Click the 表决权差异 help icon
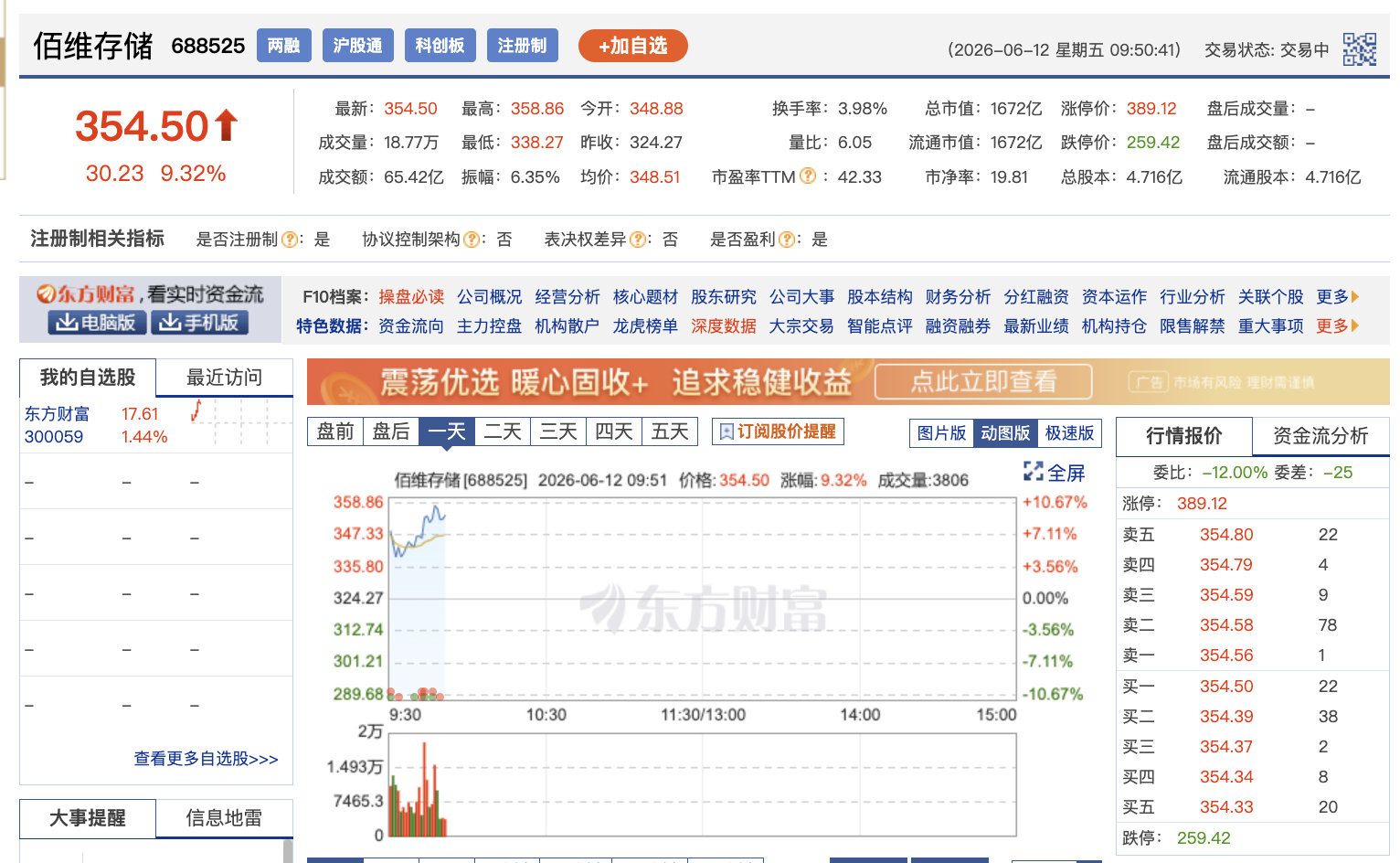This screenshot has height=863, width=1400. coord(637,240)
